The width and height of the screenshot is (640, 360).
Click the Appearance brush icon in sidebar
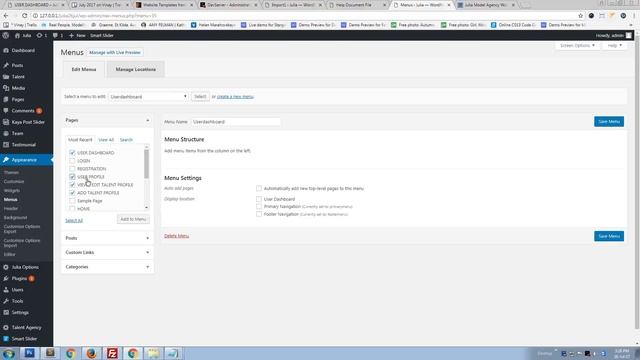[x=6, y=160]
